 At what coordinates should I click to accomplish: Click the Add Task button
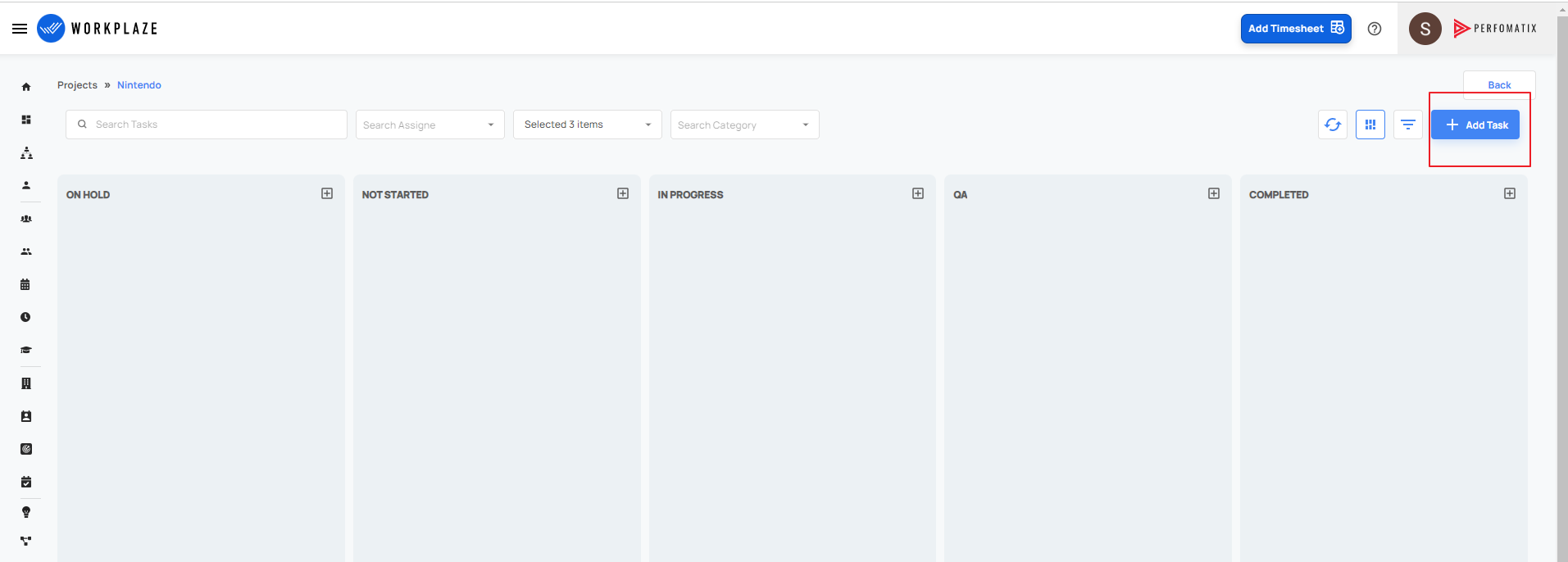[1475, 125]
